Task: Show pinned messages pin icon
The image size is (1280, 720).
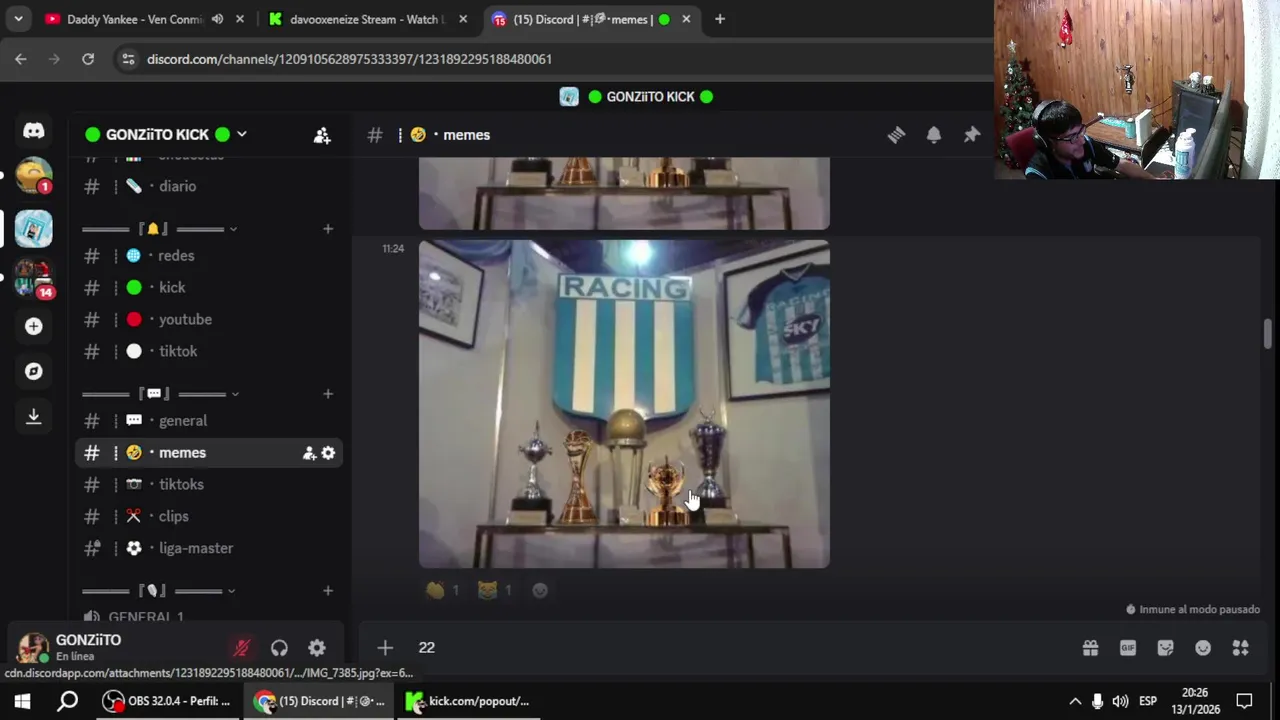Action: (972, 135)
